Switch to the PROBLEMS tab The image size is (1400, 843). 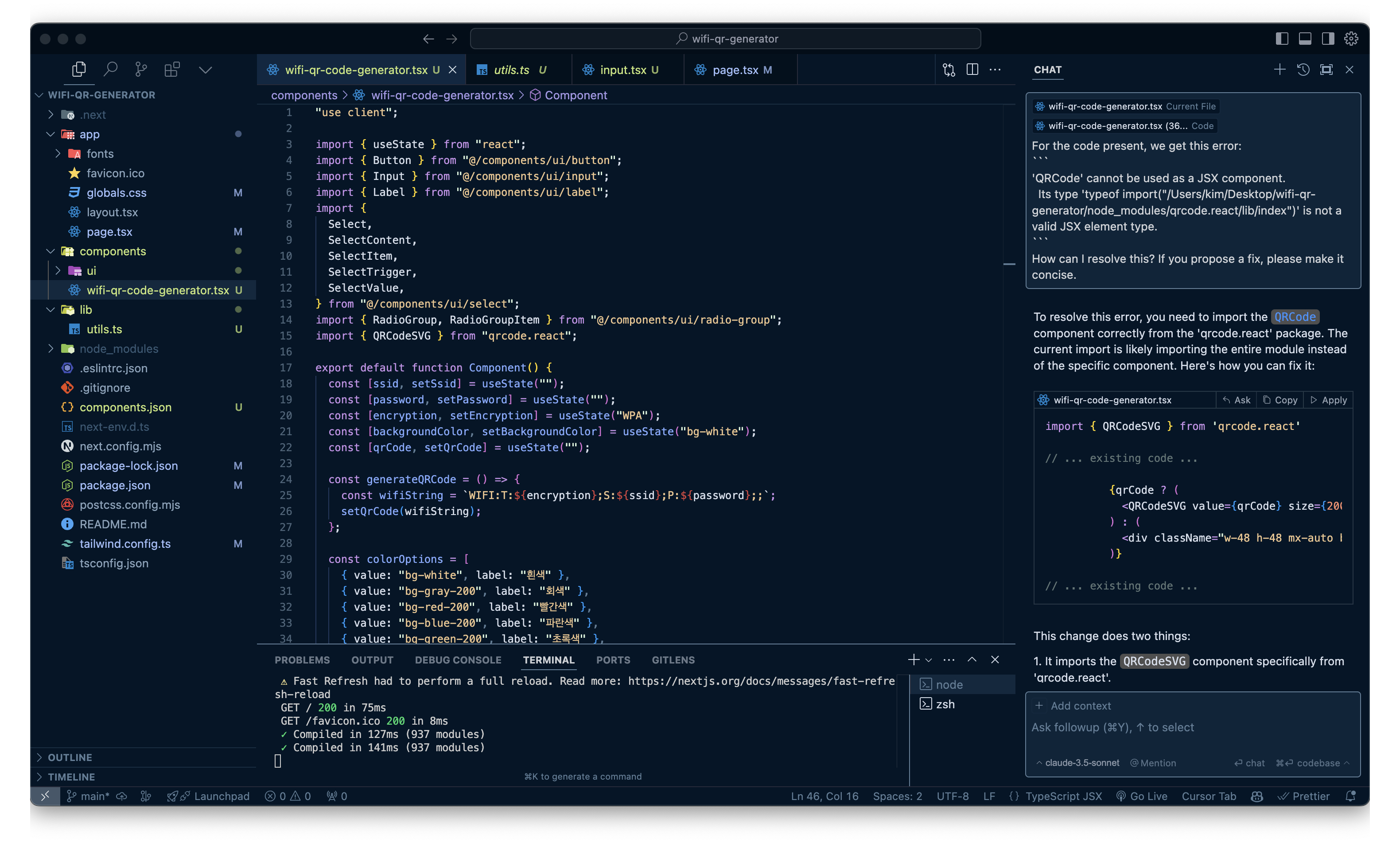coord(302,660)
